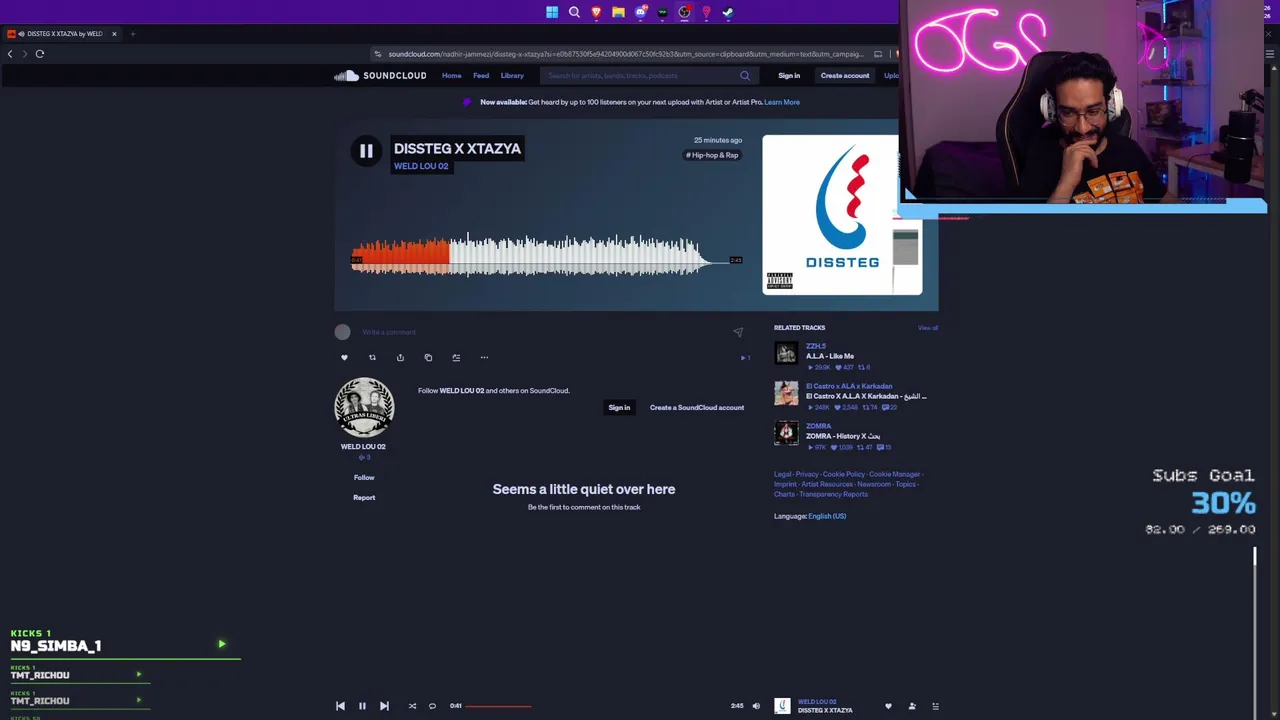Open the Feed tab

(x=481, y=76)
